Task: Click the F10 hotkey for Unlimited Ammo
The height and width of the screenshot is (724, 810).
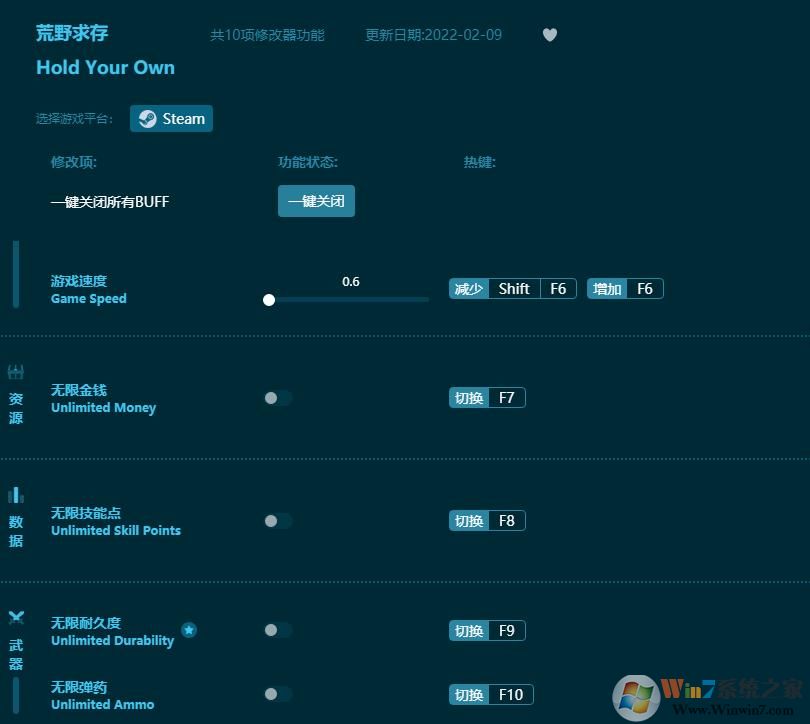Action: pyautogui.click(x=491, y=695)
